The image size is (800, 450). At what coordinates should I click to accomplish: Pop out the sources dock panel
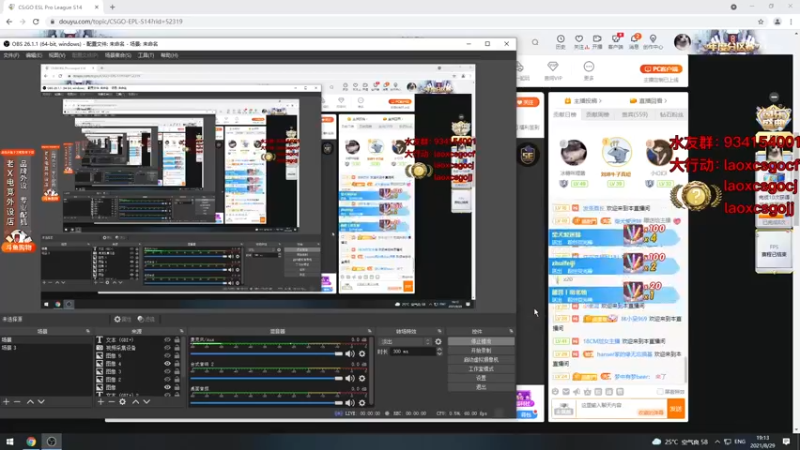182,331
